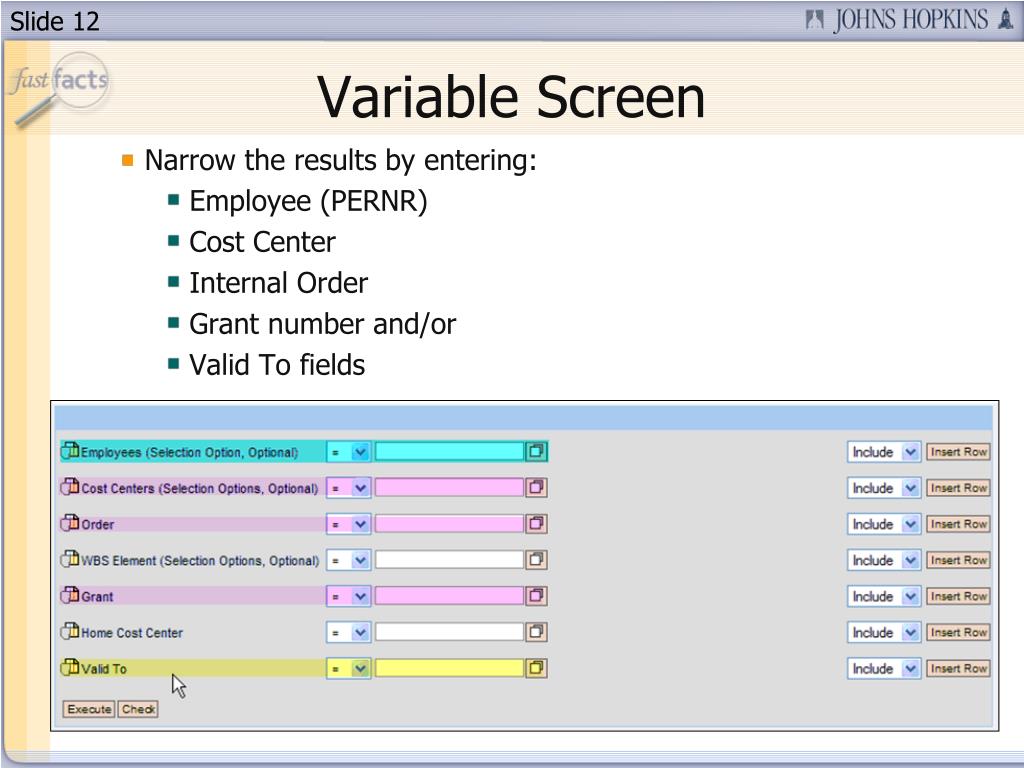Click the 'Order' row label
This screenshot has width=1024, height=768.
tap(98, 524)
